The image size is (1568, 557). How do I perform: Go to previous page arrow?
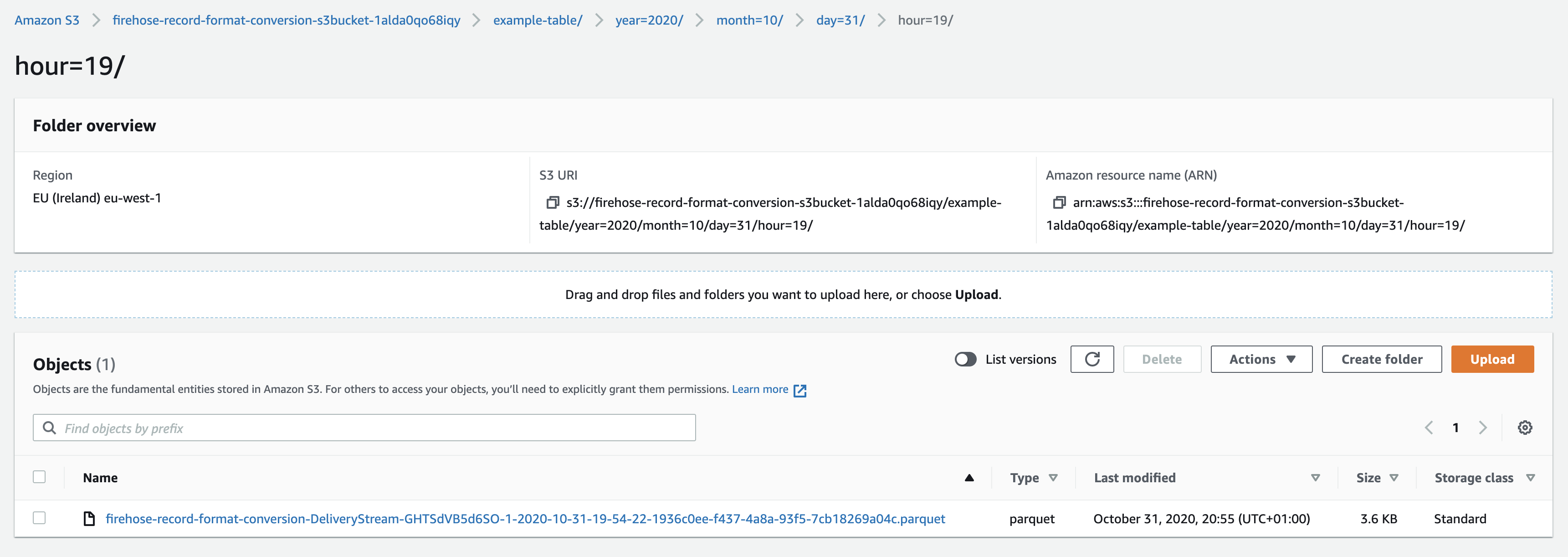coord(1429,428)
